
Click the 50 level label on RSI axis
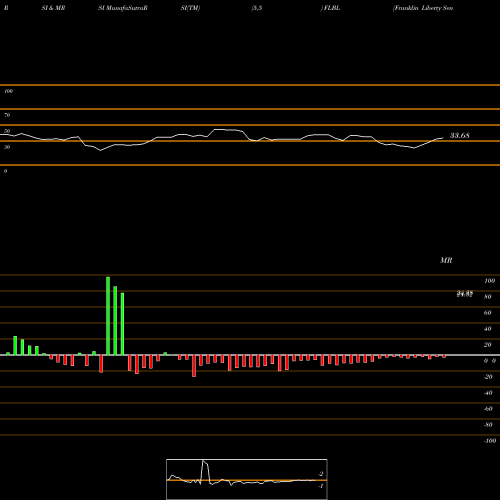(7, 131)
